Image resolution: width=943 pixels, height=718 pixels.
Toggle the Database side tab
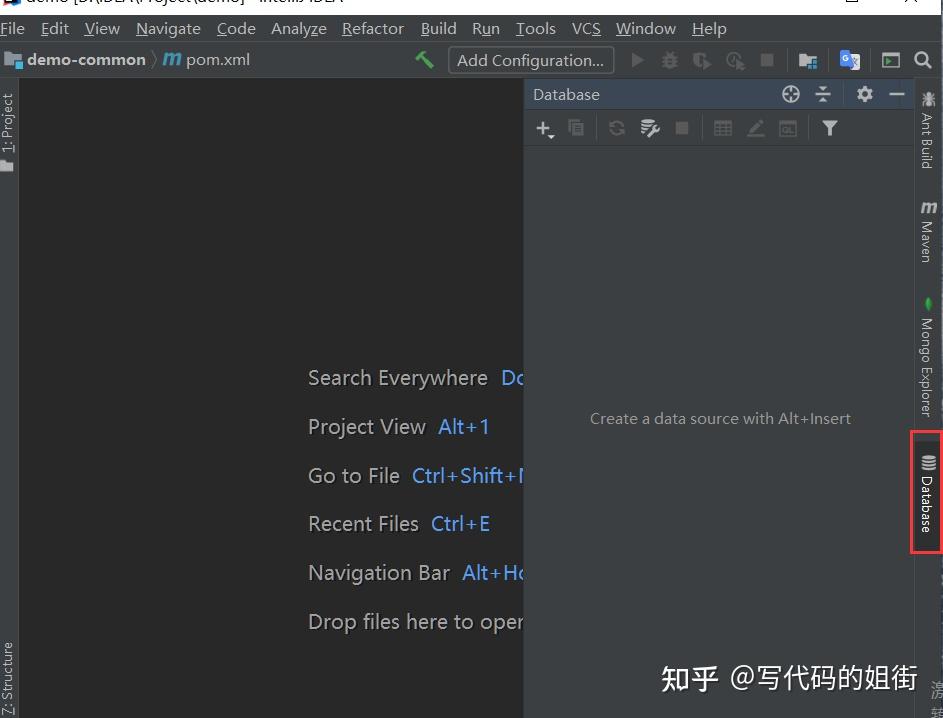pos(927,493)
